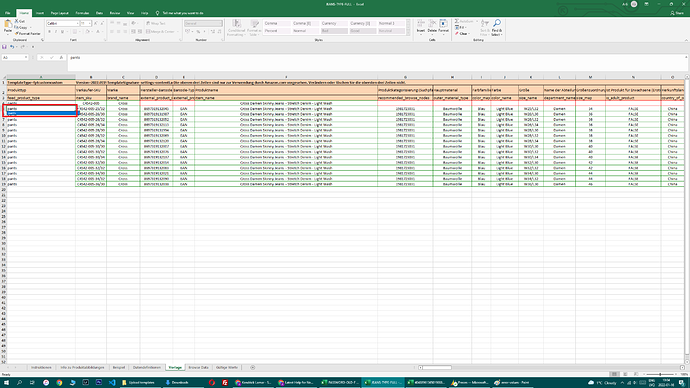Click Delete cells button

pos(432,26)
